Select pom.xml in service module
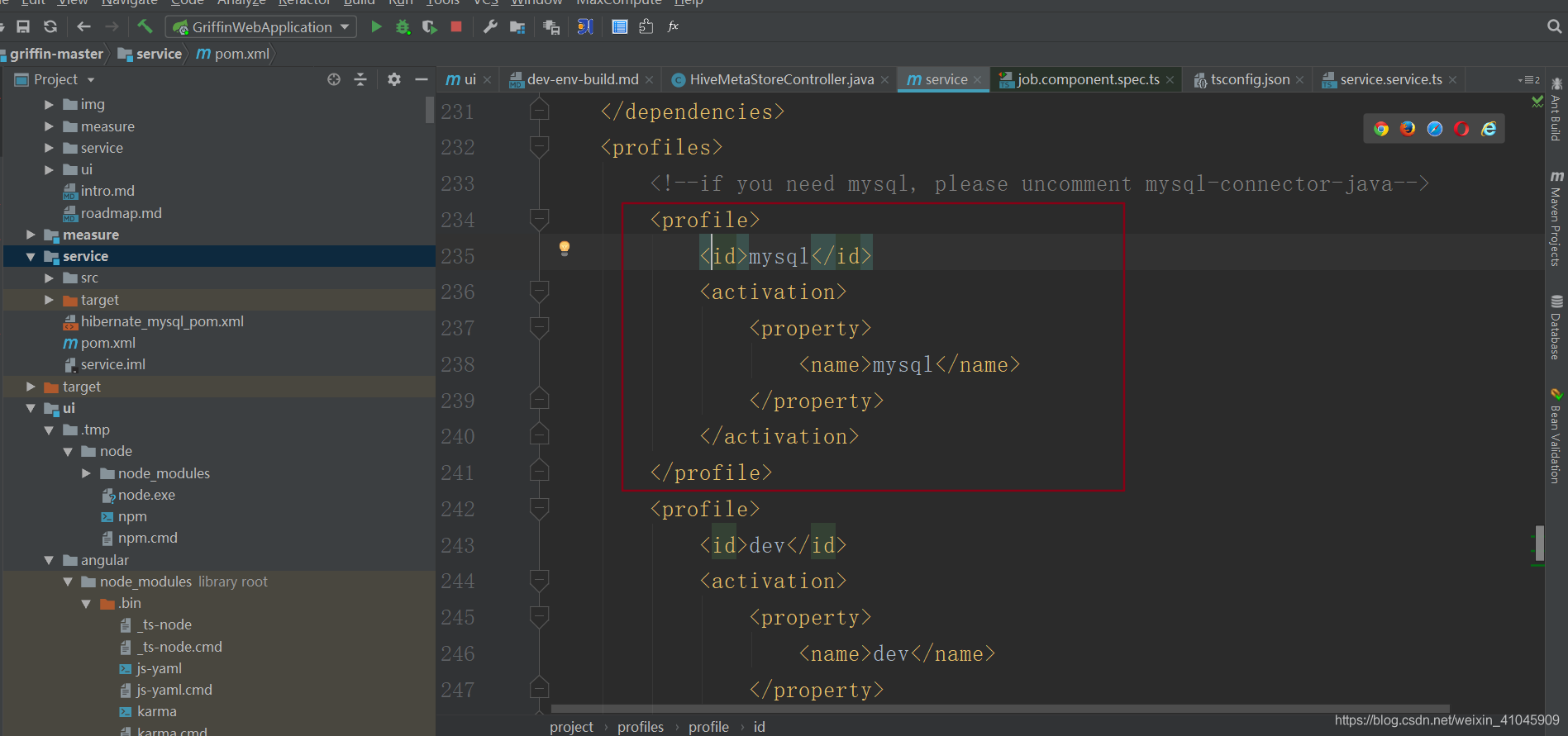1568x736 pixels. point(108,343)
